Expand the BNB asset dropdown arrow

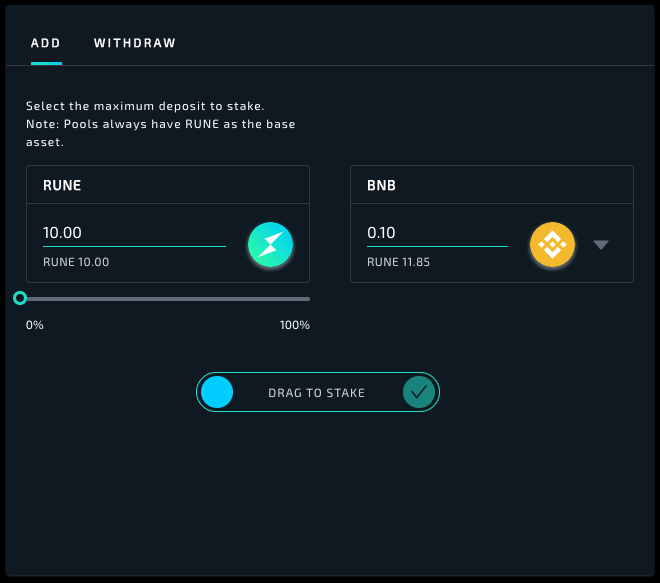[600, 244]
